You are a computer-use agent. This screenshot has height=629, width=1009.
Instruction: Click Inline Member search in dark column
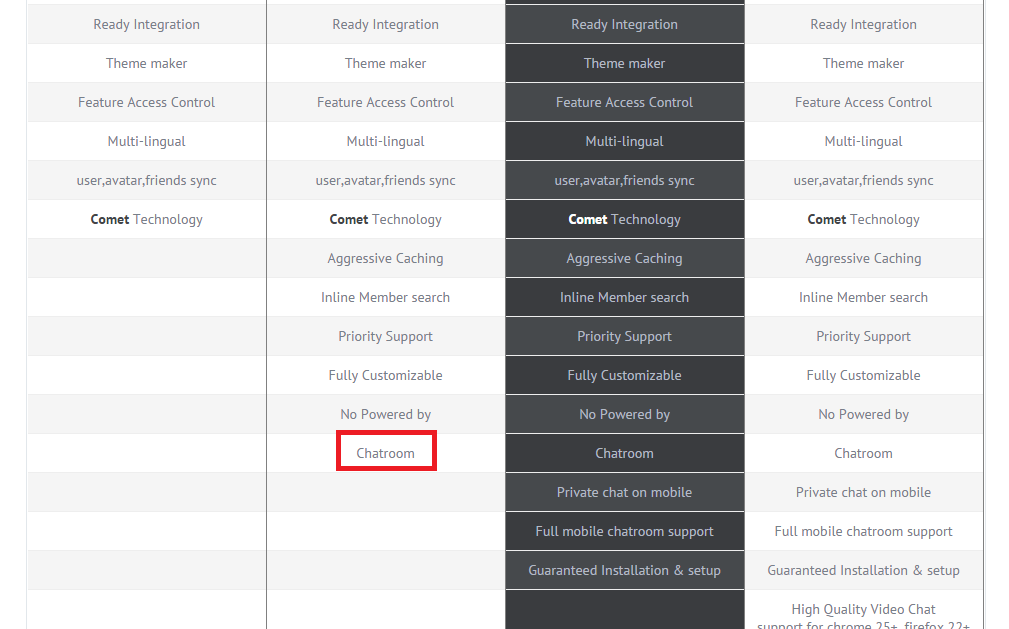click(x=624, y=297)
